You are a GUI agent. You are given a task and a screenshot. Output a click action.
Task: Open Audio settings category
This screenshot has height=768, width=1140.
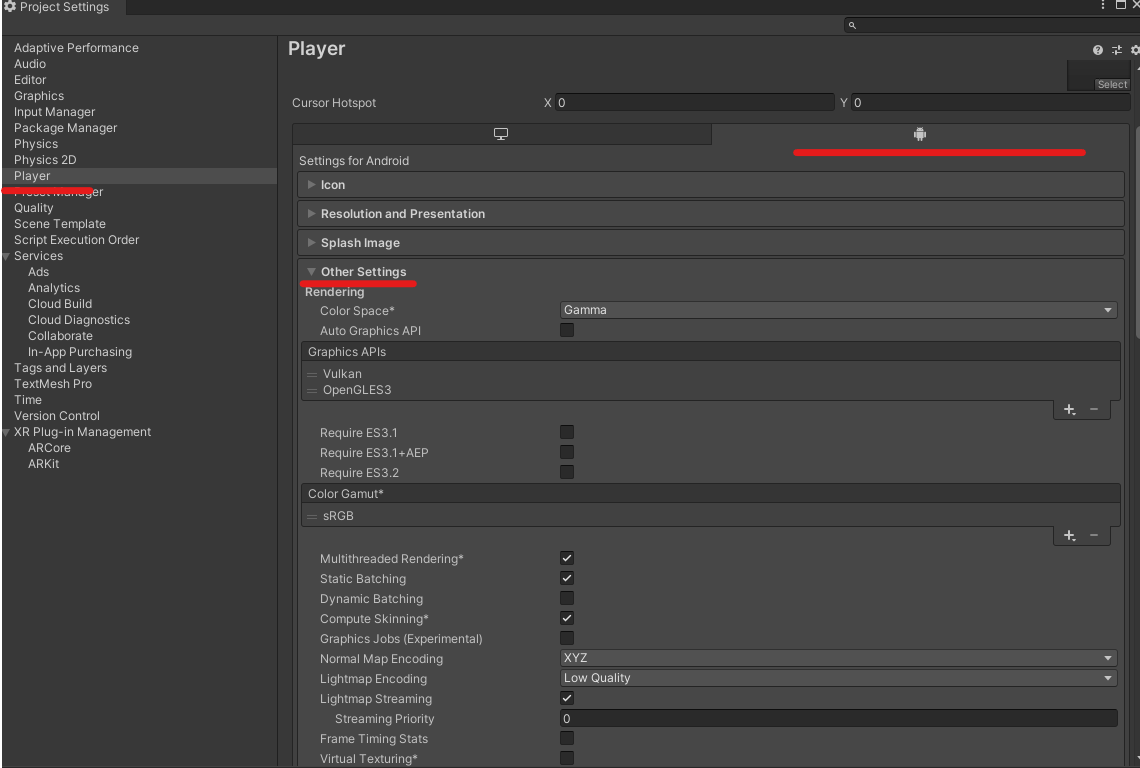30,64
